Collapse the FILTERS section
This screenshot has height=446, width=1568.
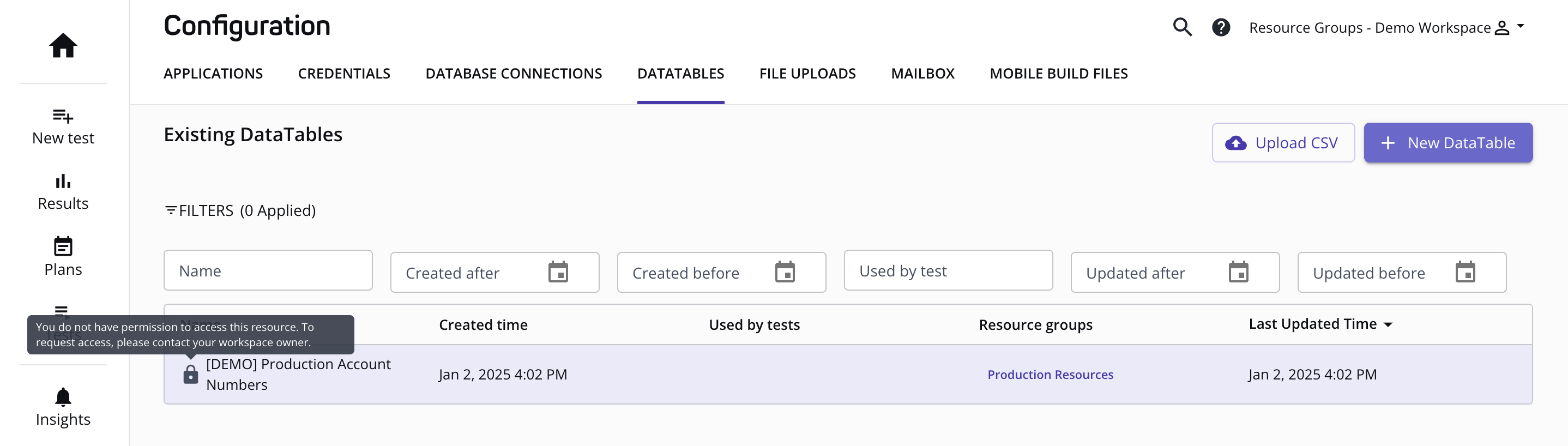[x=240, y=210]
